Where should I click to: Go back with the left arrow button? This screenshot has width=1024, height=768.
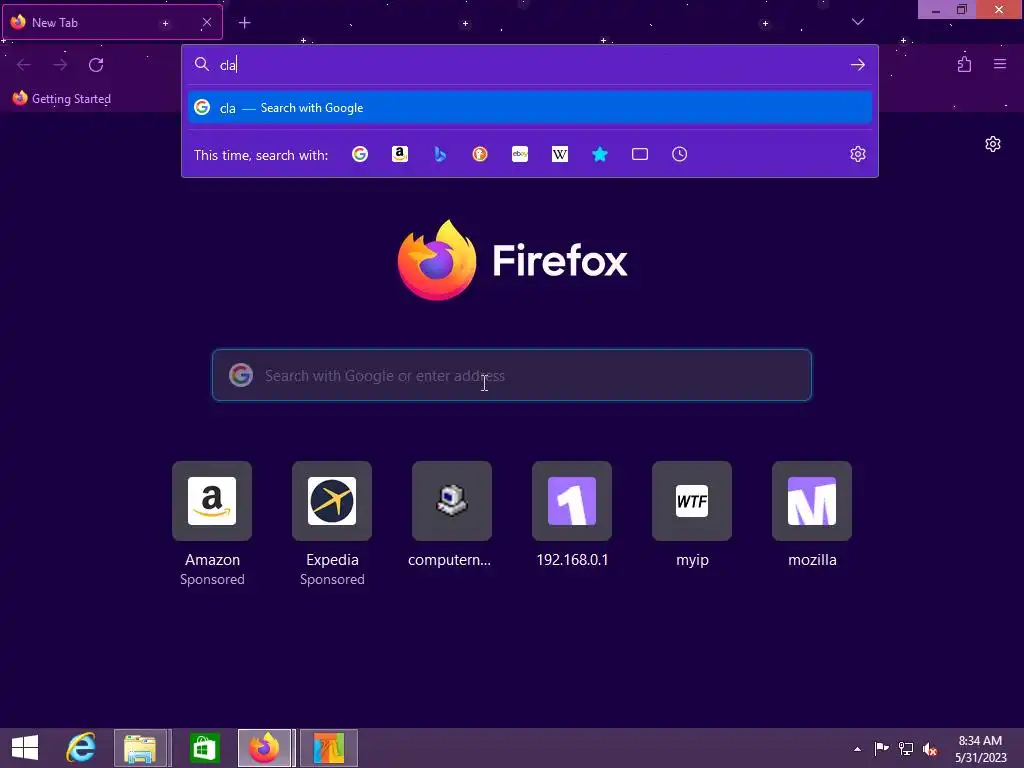(24, 65)
